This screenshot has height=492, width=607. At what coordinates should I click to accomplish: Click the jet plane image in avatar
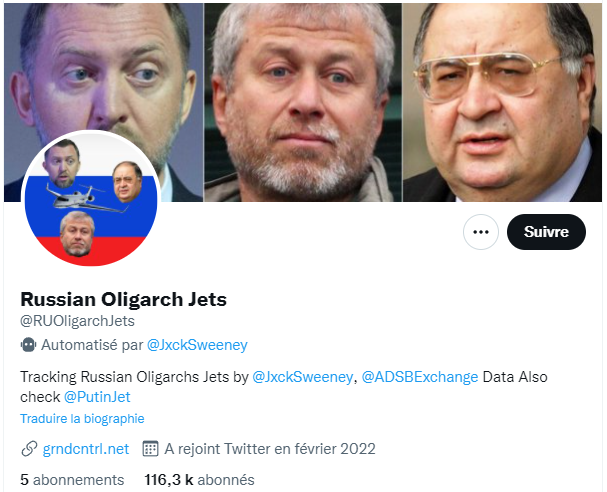click(87, 198)
